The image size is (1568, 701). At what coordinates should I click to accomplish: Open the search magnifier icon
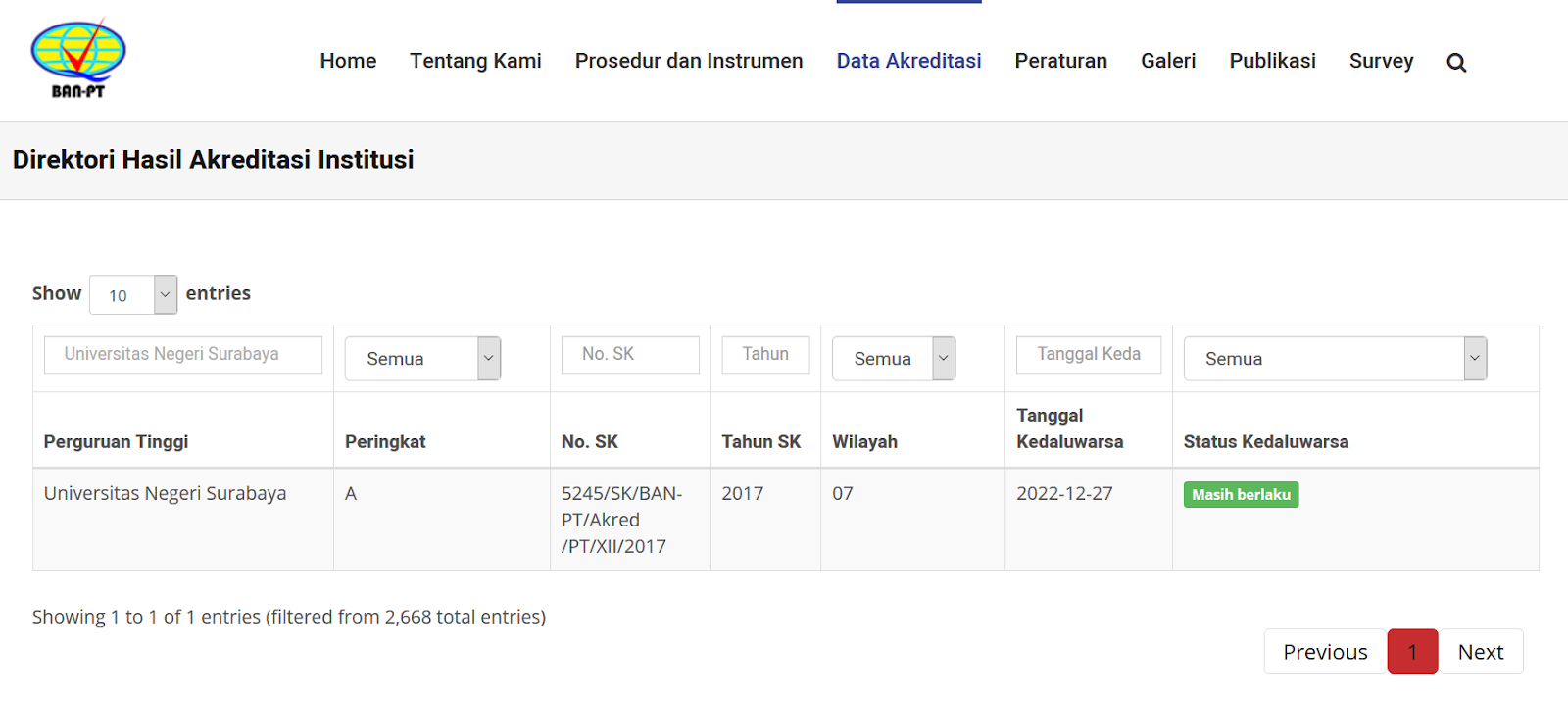point(1456,63)
